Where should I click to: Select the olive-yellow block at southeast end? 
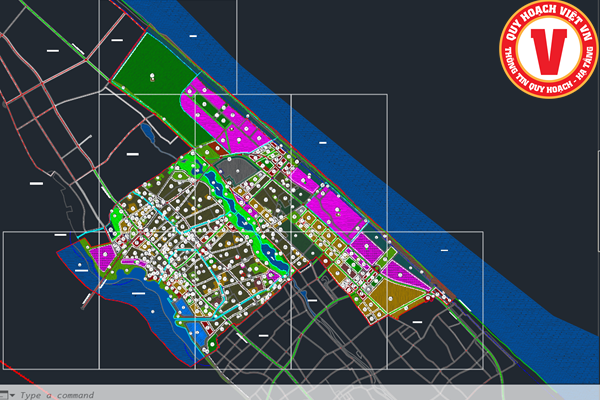tap(395, 295)
